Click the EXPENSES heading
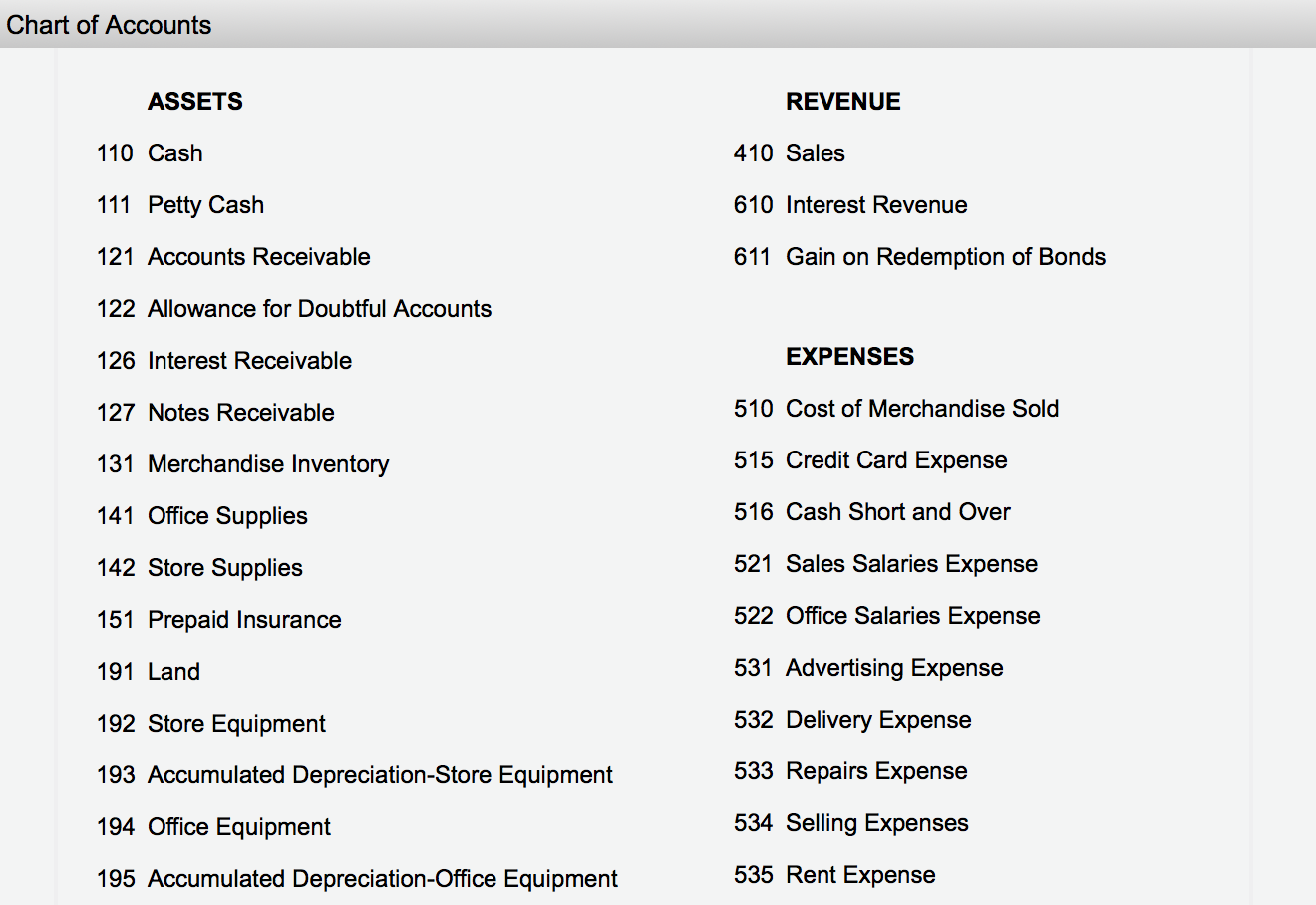 click(850, 357)
